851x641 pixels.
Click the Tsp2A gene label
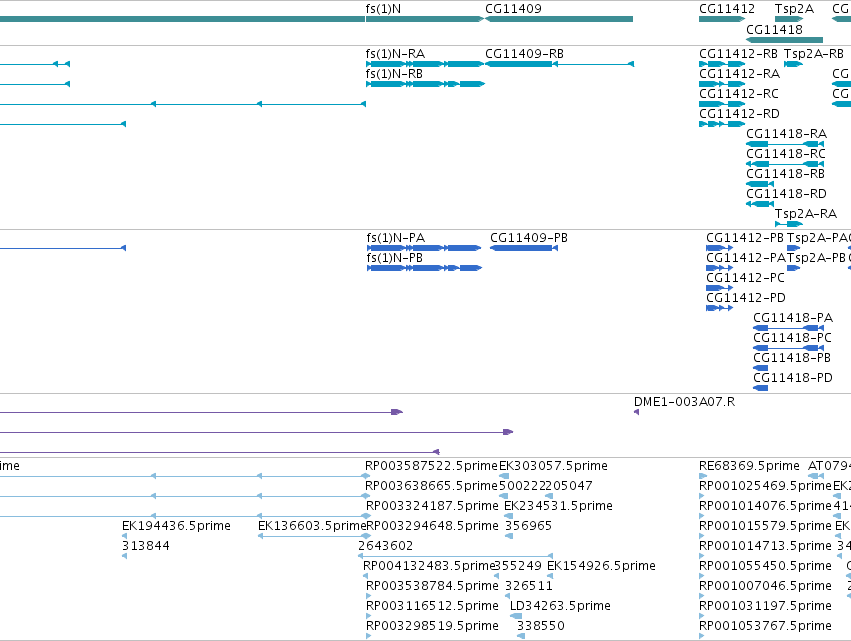pyautogui.click(x=795, y=9)
